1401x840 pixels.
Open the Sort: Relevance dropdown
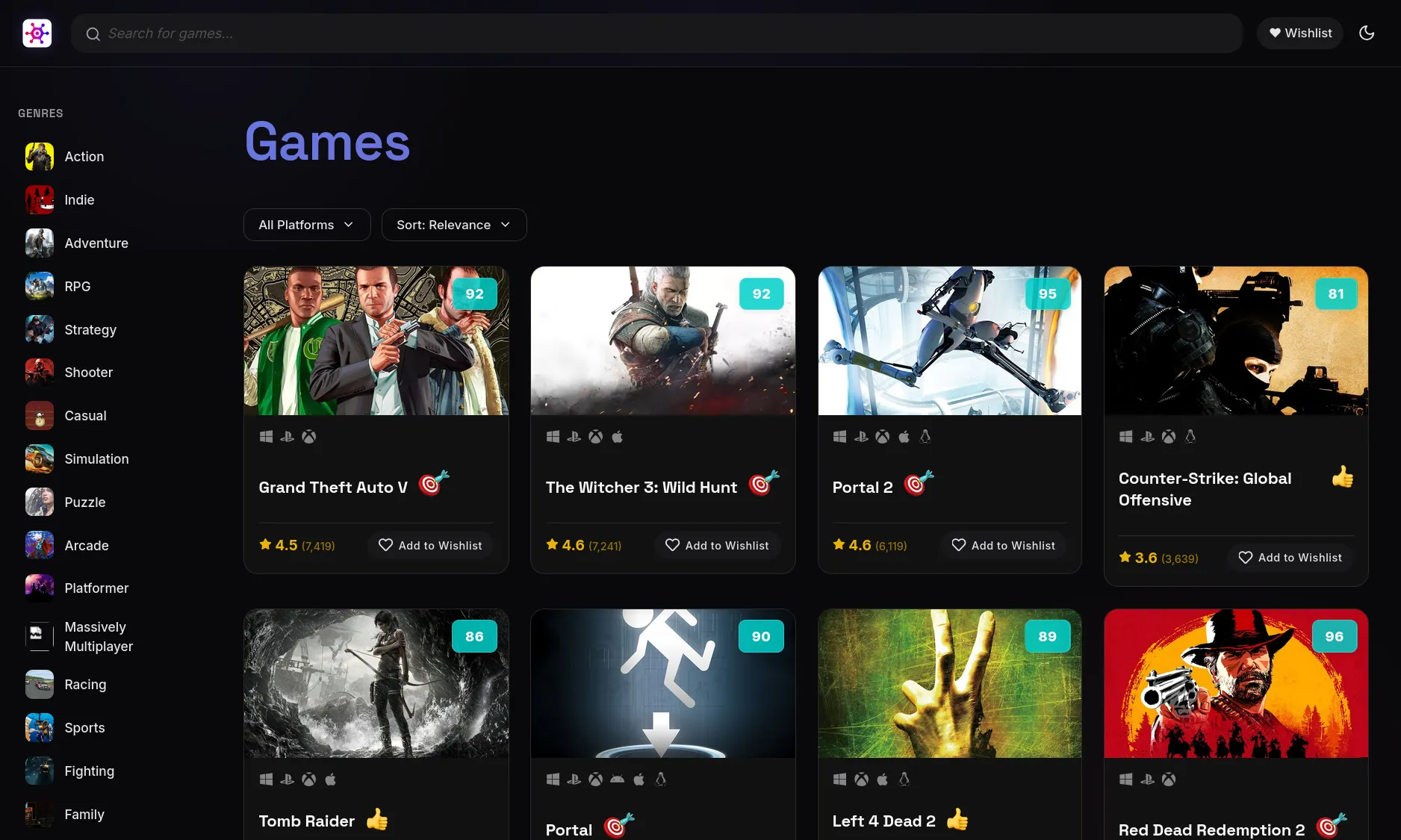(x=454, y=225)
